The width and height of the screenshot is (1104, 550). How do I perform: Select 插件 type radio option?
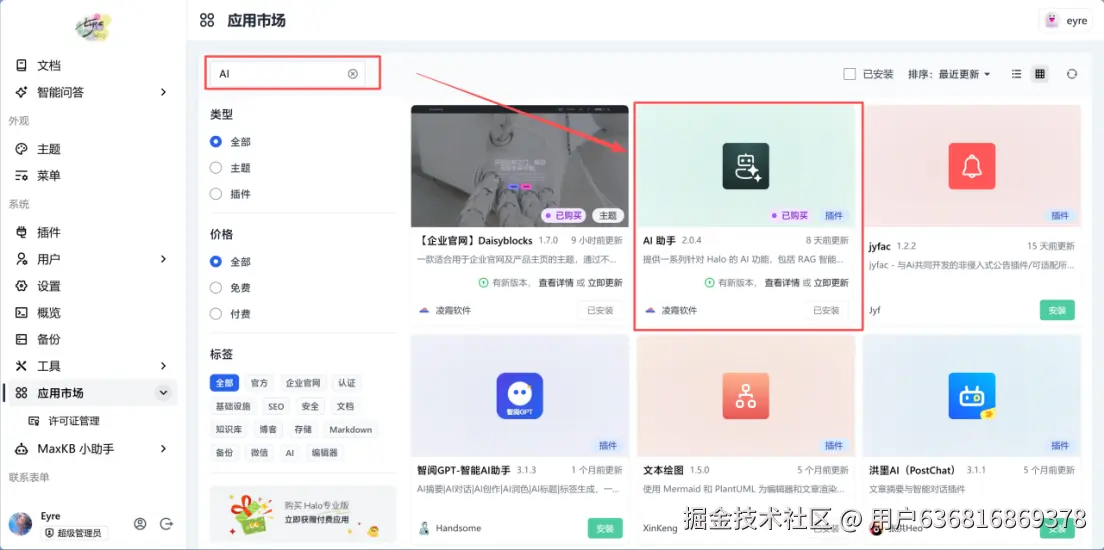point(215,194)
